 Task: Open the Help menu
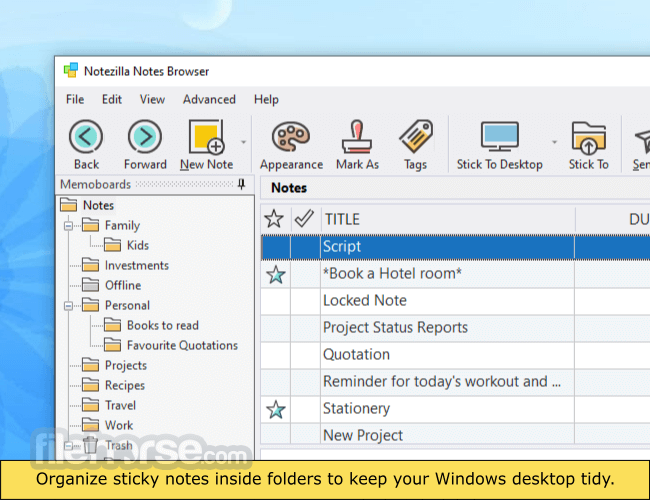tap(266, 100)
